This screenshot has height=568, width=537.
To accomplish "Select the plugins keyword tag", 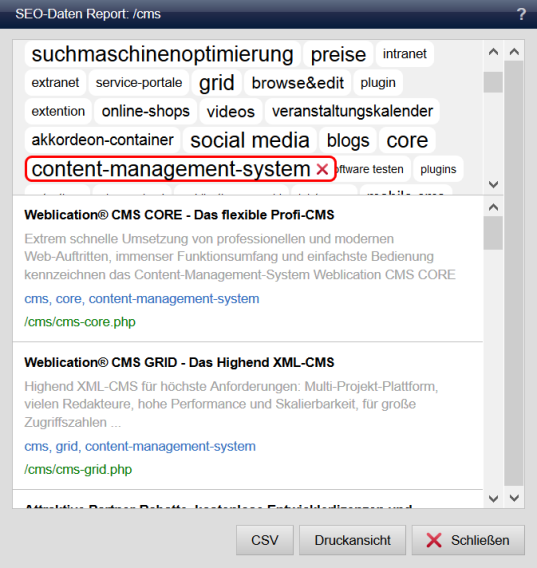I will coord(438,169).
